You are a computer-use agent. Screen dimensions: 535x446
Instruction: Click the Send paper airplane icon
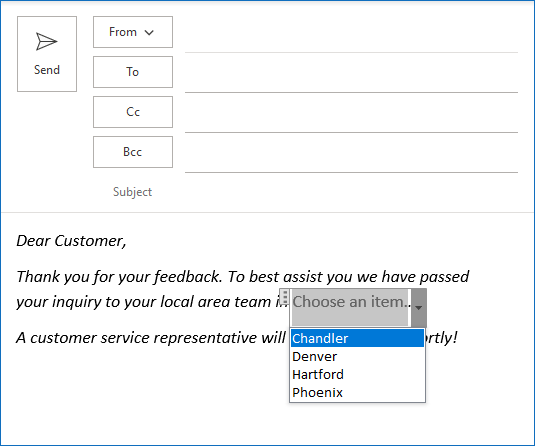pyautogui.click(x=46, y=42)
